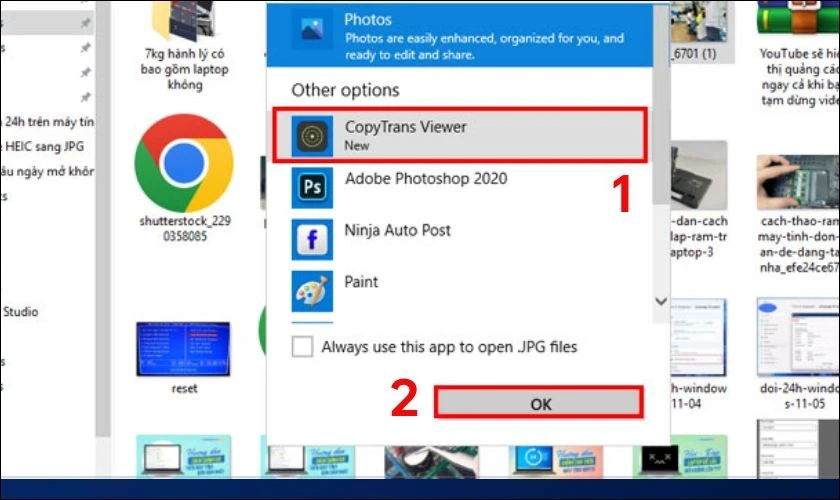Screen dimensions: 840x500
Task: Click the reset file name text
Action: (x=184, y=389)
